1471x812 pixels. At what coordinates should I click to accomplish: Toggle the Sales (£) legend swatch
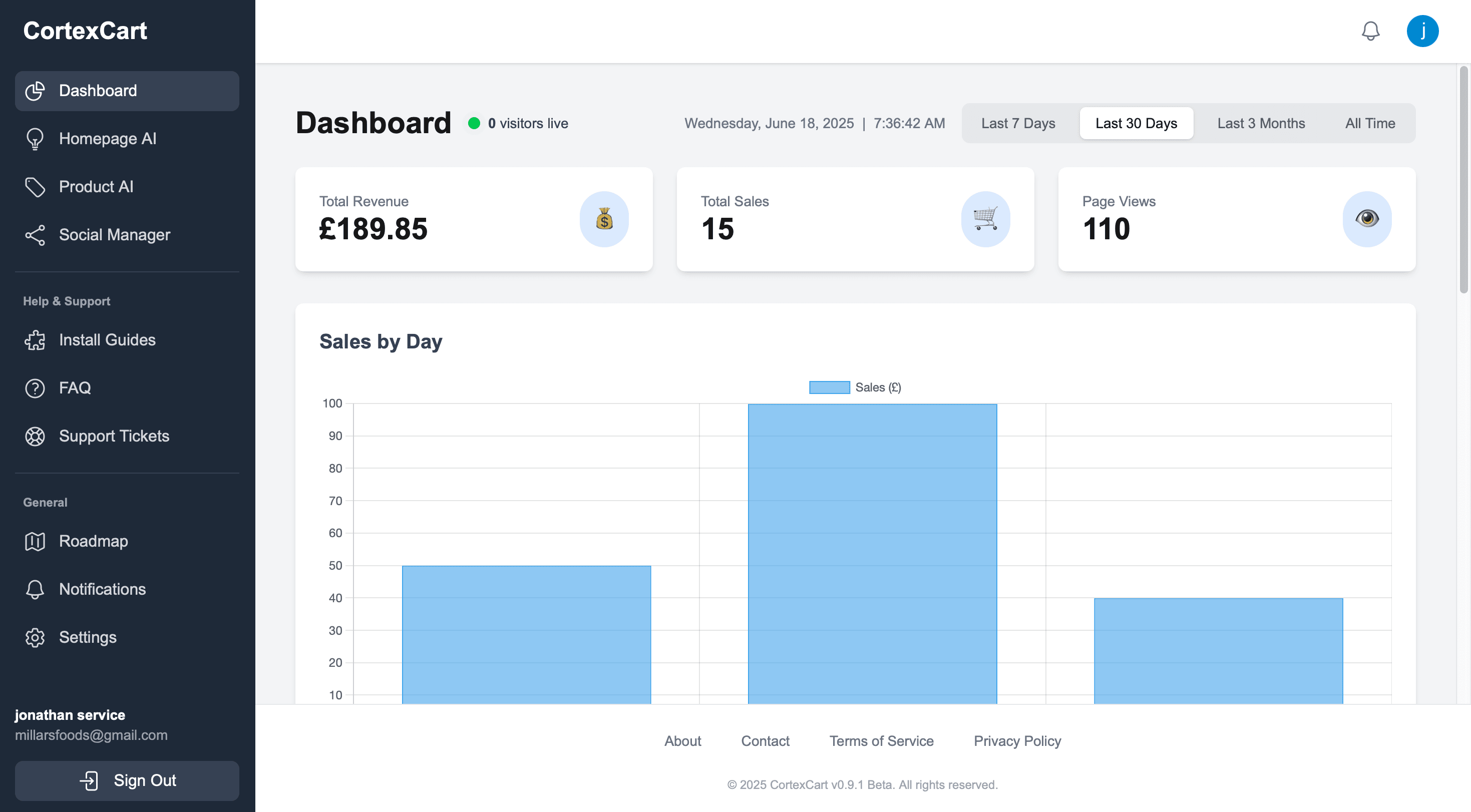(830, 387)
